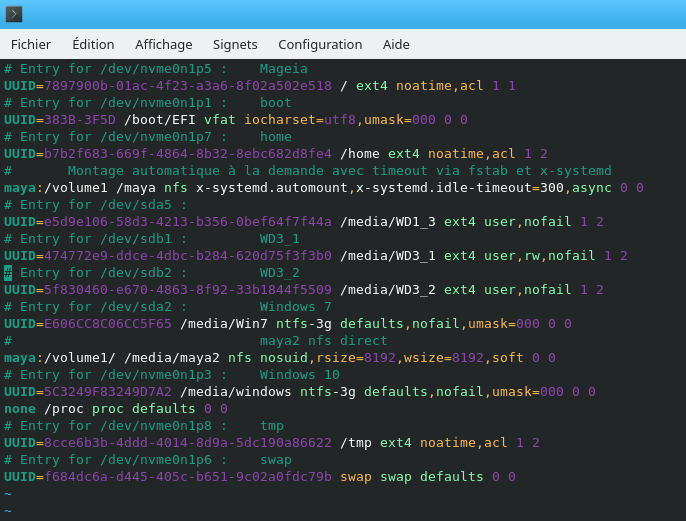Open the Aide menu
This screenshot has width=686, height=521.
pyautogui.click(x=396, y=45)
